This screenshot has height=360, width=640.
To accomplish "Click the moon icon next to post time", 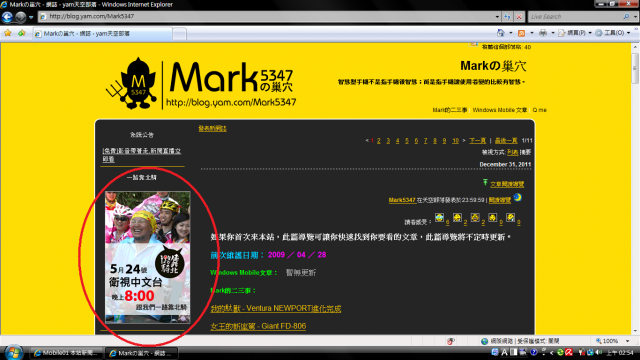I will pos(518,198).
